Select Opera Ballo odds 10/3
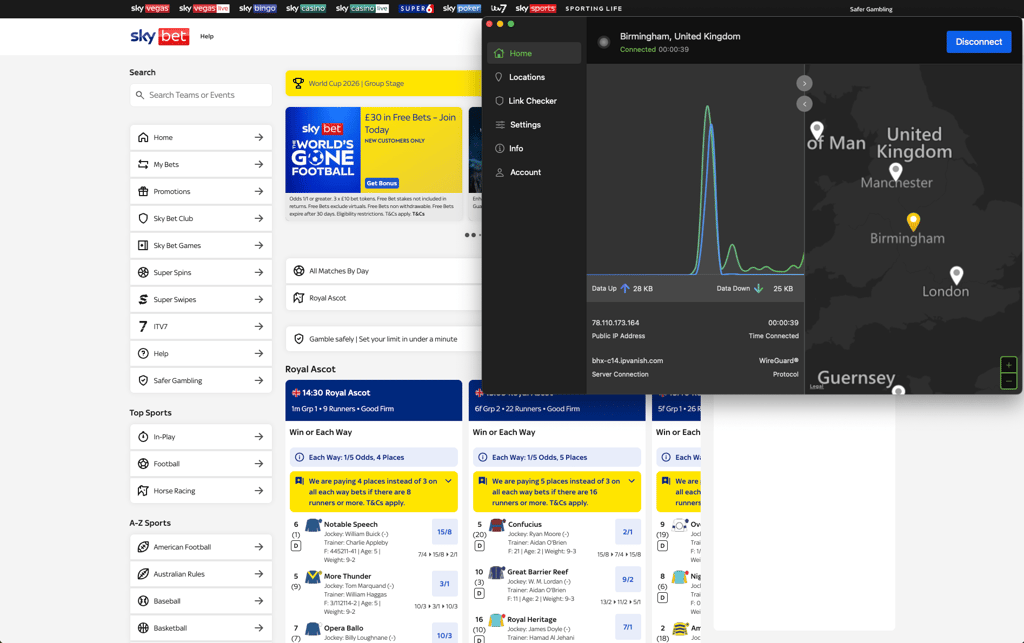The height and width of the screenshot is (643, 1024). [444, 634]
